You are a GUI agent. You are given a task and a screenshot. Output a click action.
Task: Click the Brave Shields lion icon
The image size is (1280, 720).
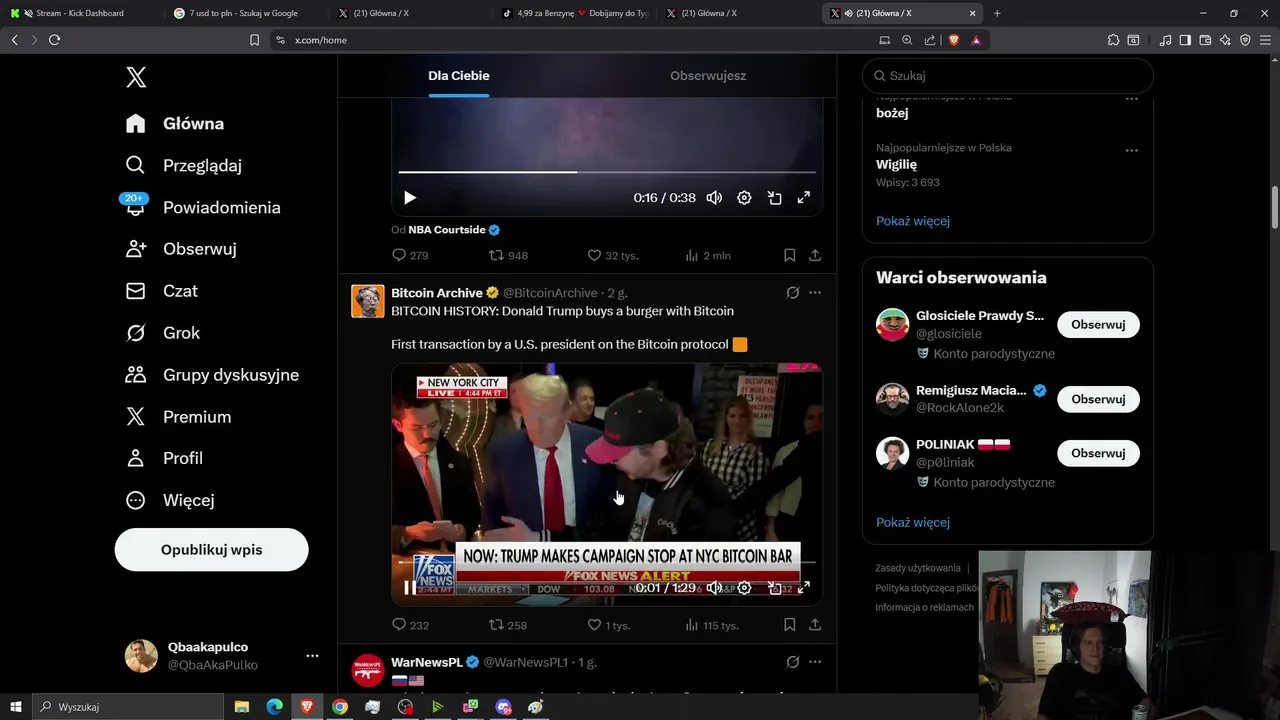[x=953, y=40]
